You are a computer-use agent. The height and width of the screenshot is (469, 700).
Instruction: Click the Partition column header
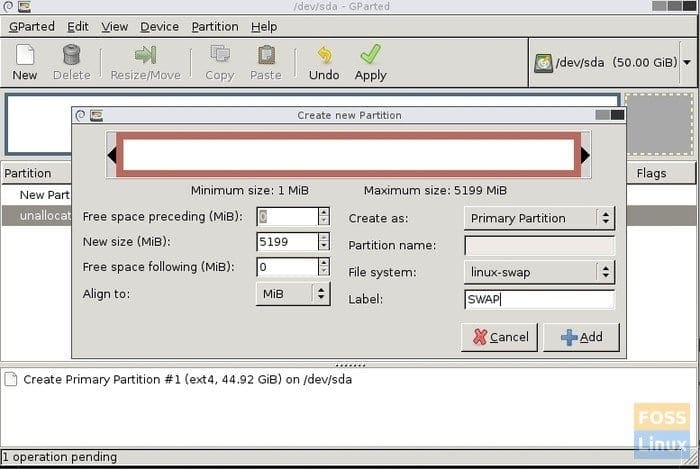pyautogui.click(x=37, y=173)
